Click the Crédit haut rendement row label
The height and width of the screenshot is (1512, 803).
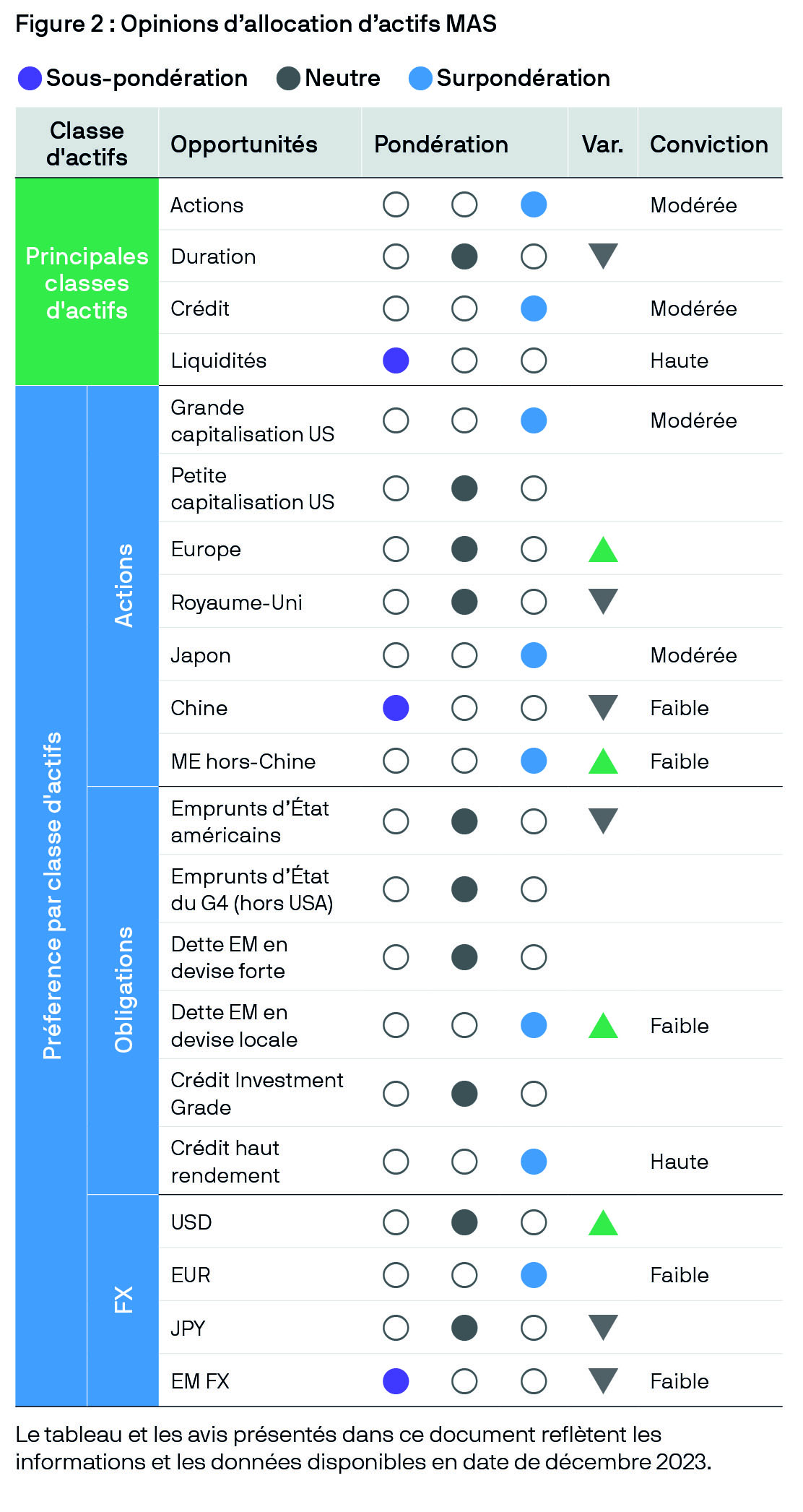pyautogui.click(x=225, y=1161)
